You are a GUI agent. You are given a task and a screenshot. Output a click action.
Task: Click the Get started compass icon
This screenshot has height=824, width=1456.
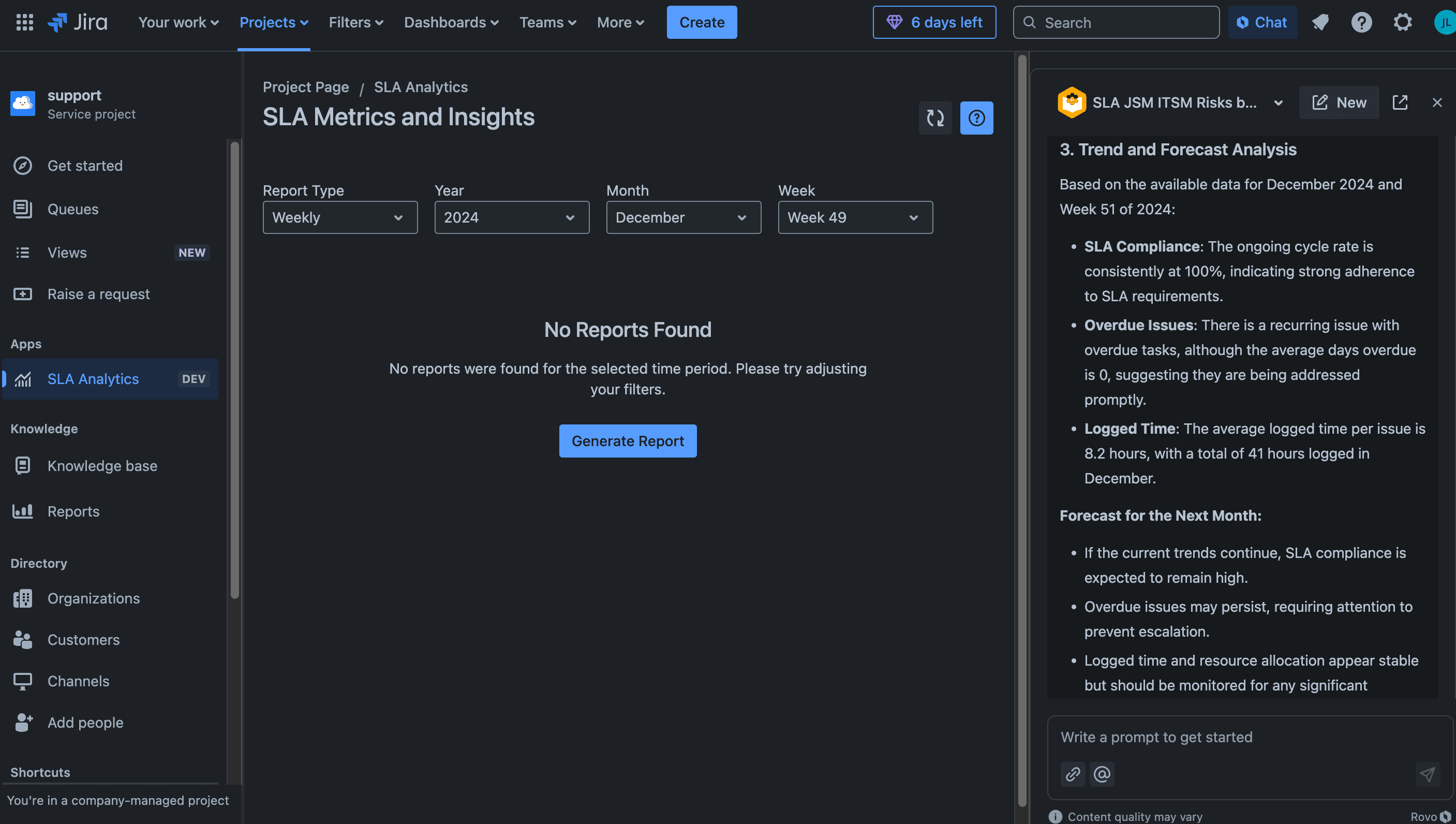[x=23, y=165]
